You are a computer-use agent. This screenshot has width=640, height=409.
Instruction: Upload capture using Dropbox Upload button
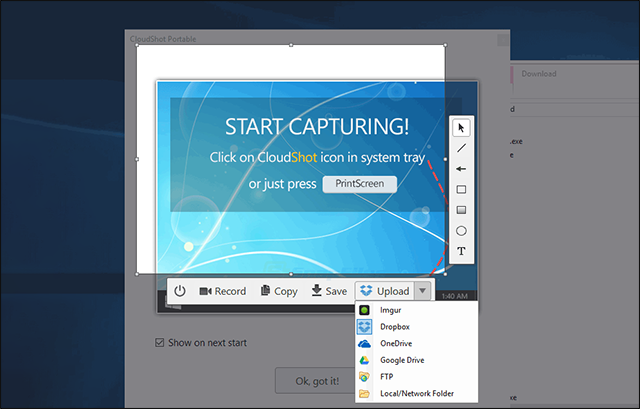[384, 291]
